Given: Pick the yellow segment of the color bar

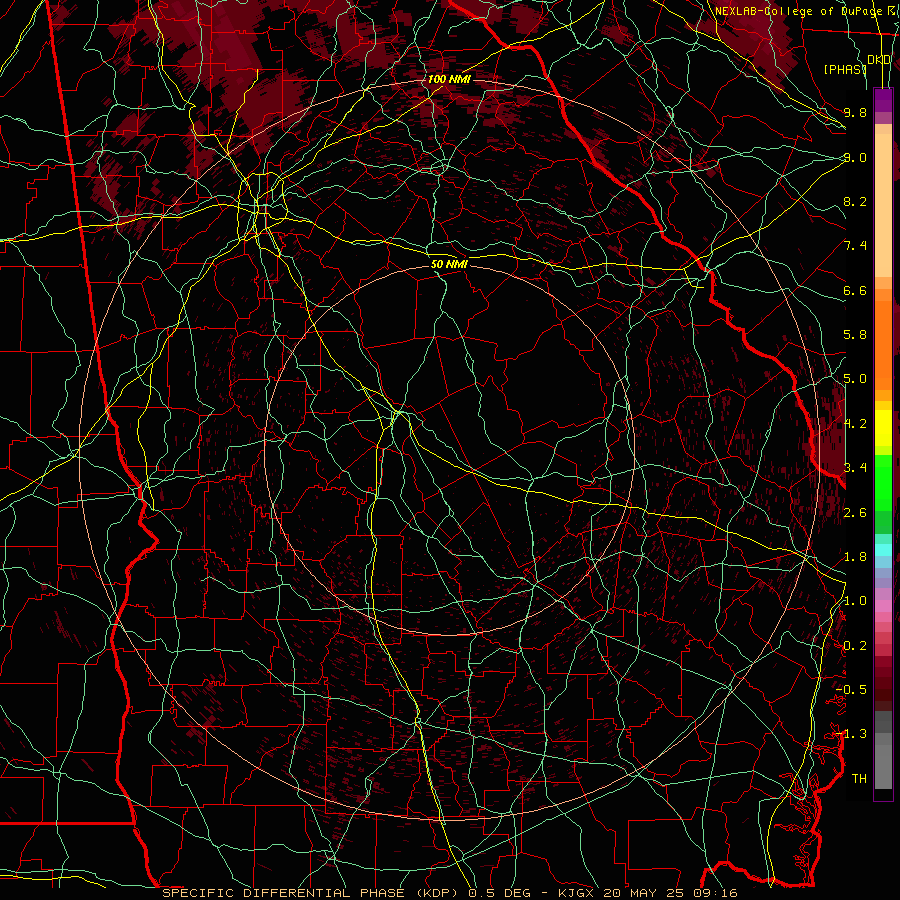Looking at the screenshot, I should click(883, 428).
